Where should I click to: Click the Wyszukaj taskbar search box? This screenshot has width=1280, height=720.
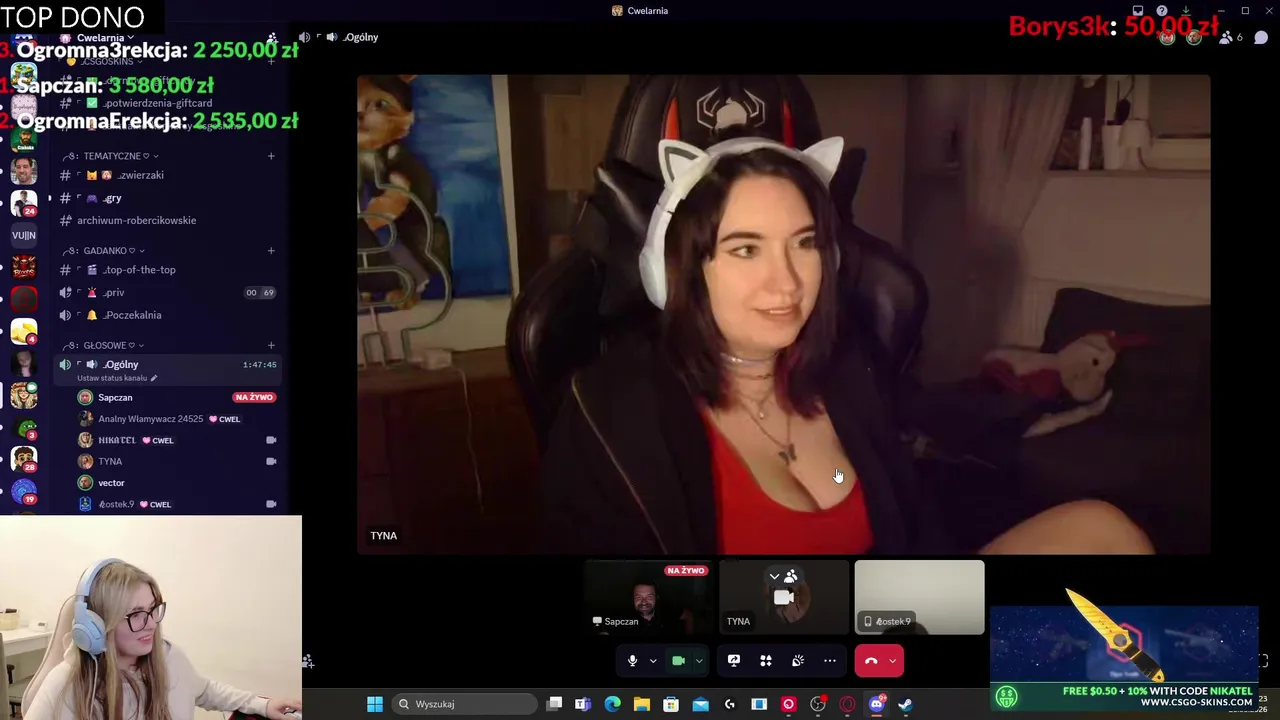tap(465, 704)
